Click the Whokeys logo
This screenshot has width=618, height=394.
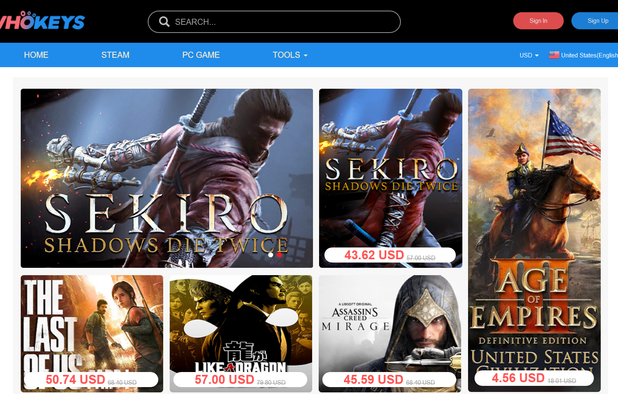click(42, 21)
